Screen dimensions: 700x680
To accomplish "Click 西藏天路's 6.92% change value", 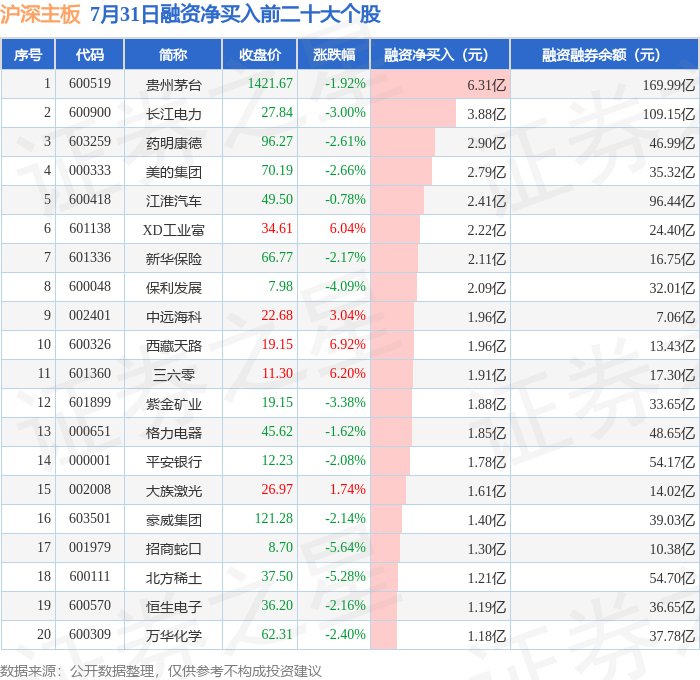I will tap(346, 345).
